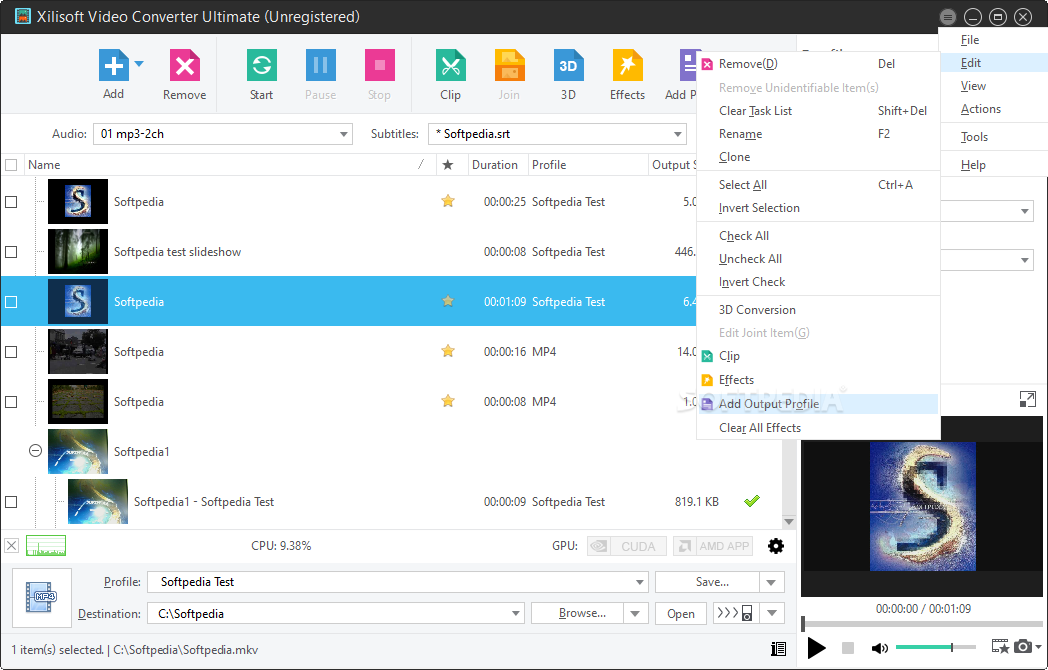The width and height of the screenshot is (1048, 670).
Task: Close the CPU panel with the X box
Action: [x=11, y=546]
